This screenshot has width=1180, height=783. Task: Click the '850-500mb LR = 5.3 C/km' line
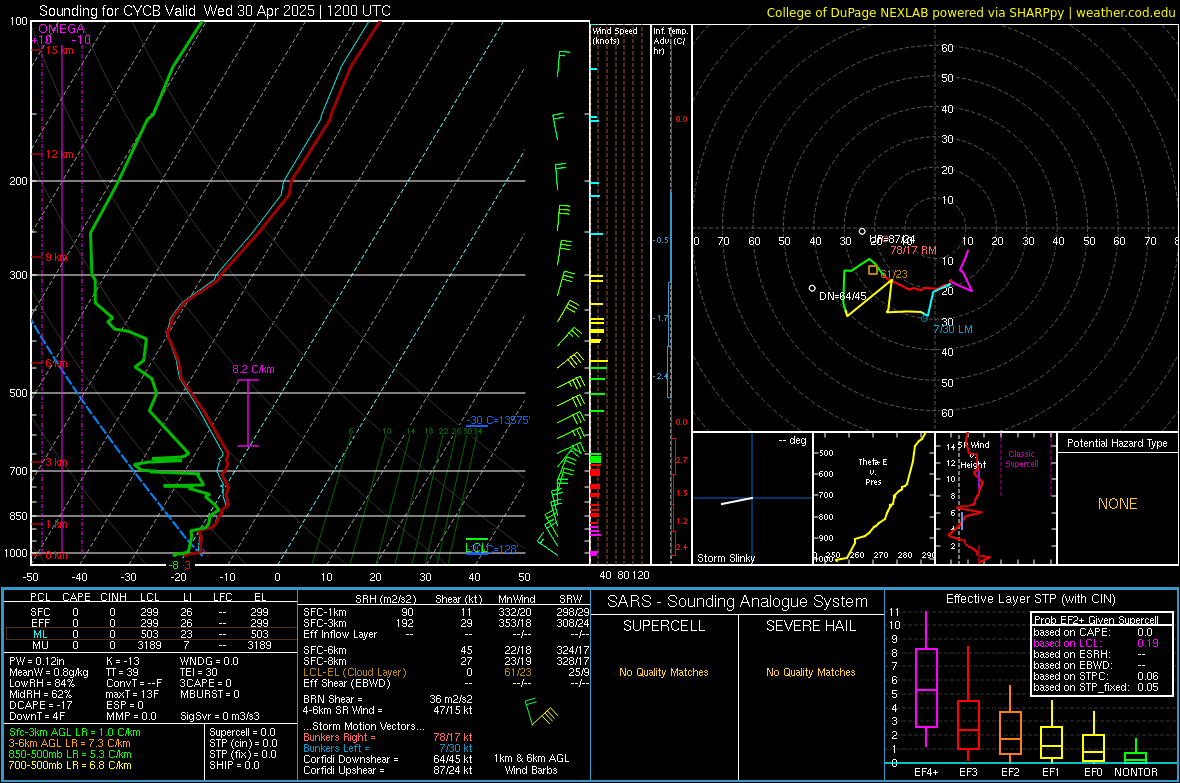pyautogui.click(x=70, y=754)
